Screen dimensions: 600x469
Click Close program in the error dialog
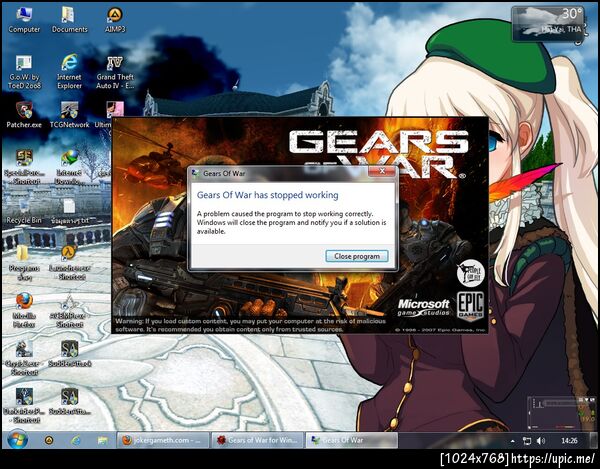pyautogui.click(x=357, y=256)
